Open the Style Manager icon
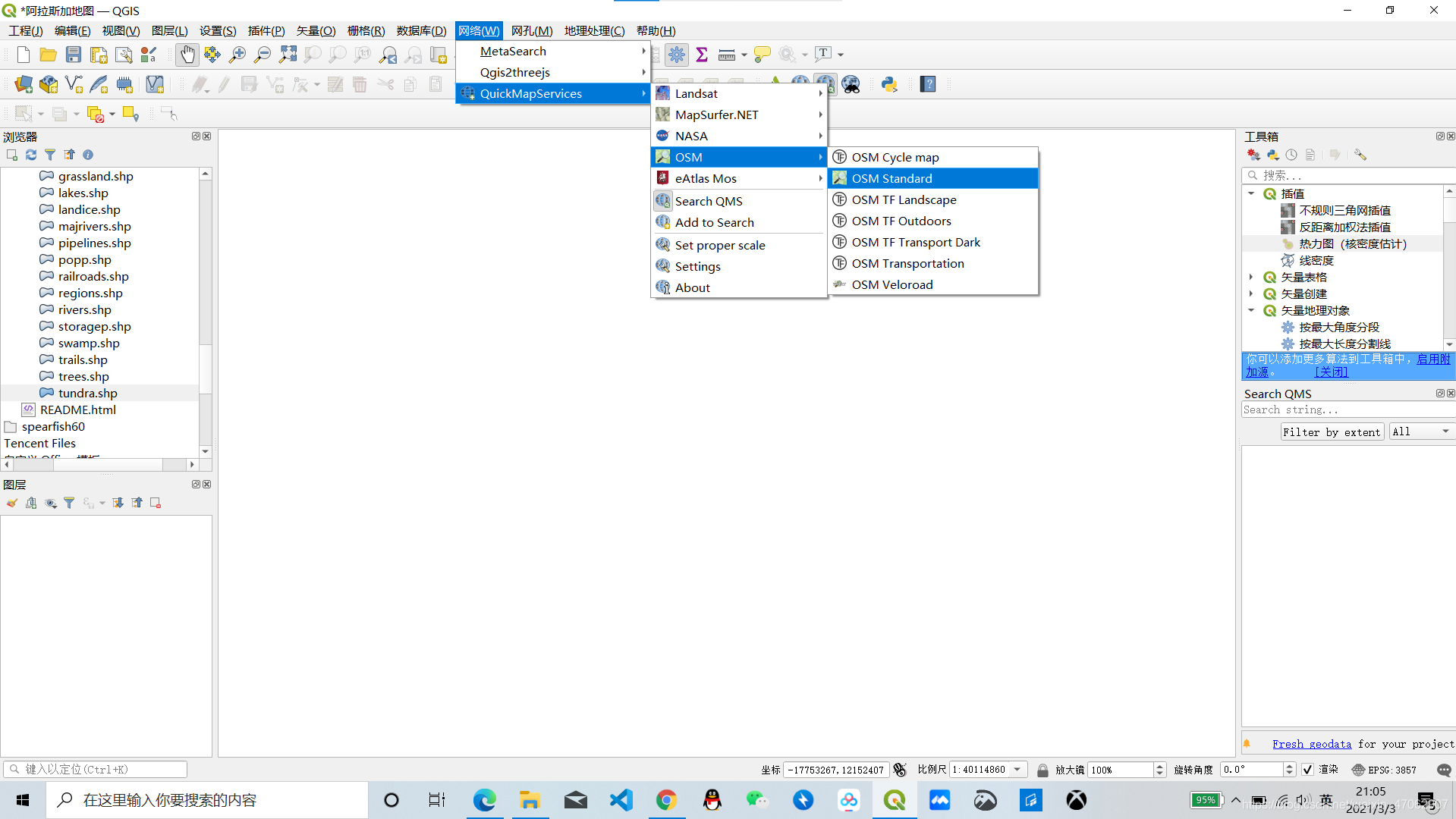This screenshot has width=1456, height=819. pyautogui.click(x=149, y=55)
